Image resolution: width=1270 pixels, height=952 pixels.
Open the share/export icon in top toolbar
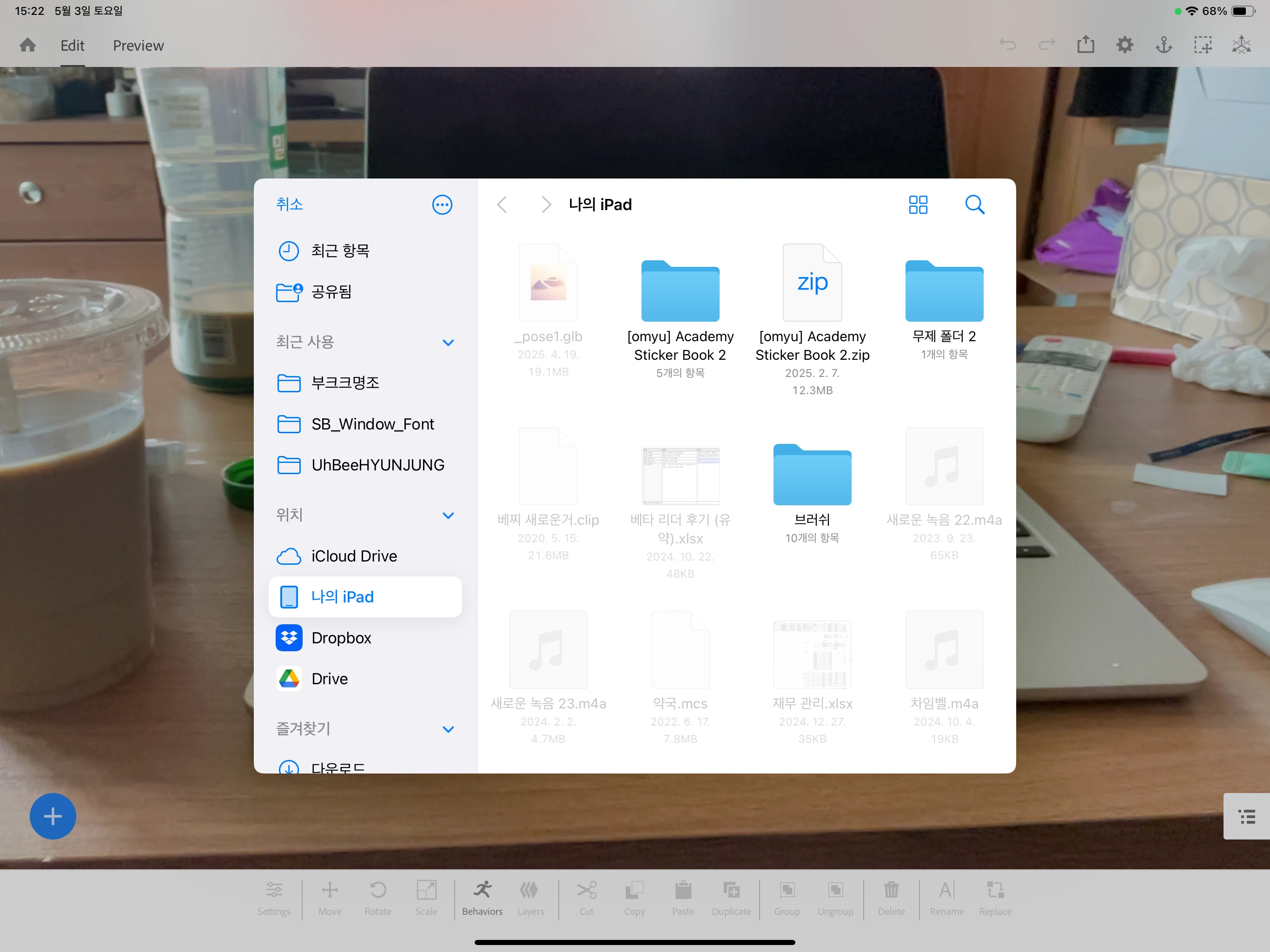click(1085, 45)
